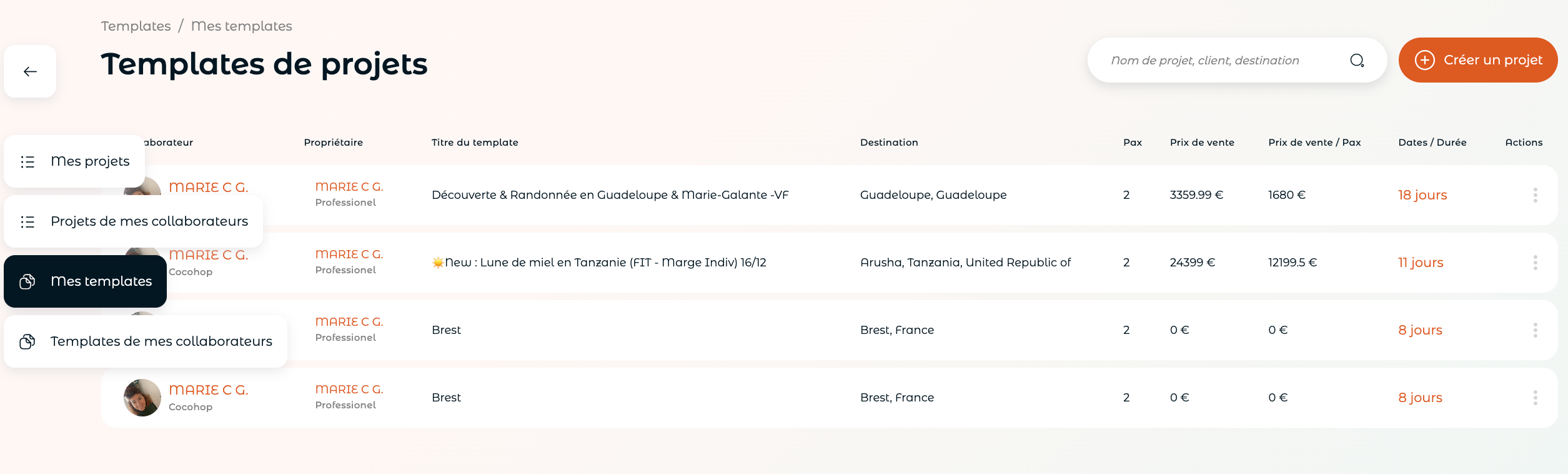The image size is (1568, 474).
Task: Open the 18 jours duration link
Action: [x=1422, y=195]
